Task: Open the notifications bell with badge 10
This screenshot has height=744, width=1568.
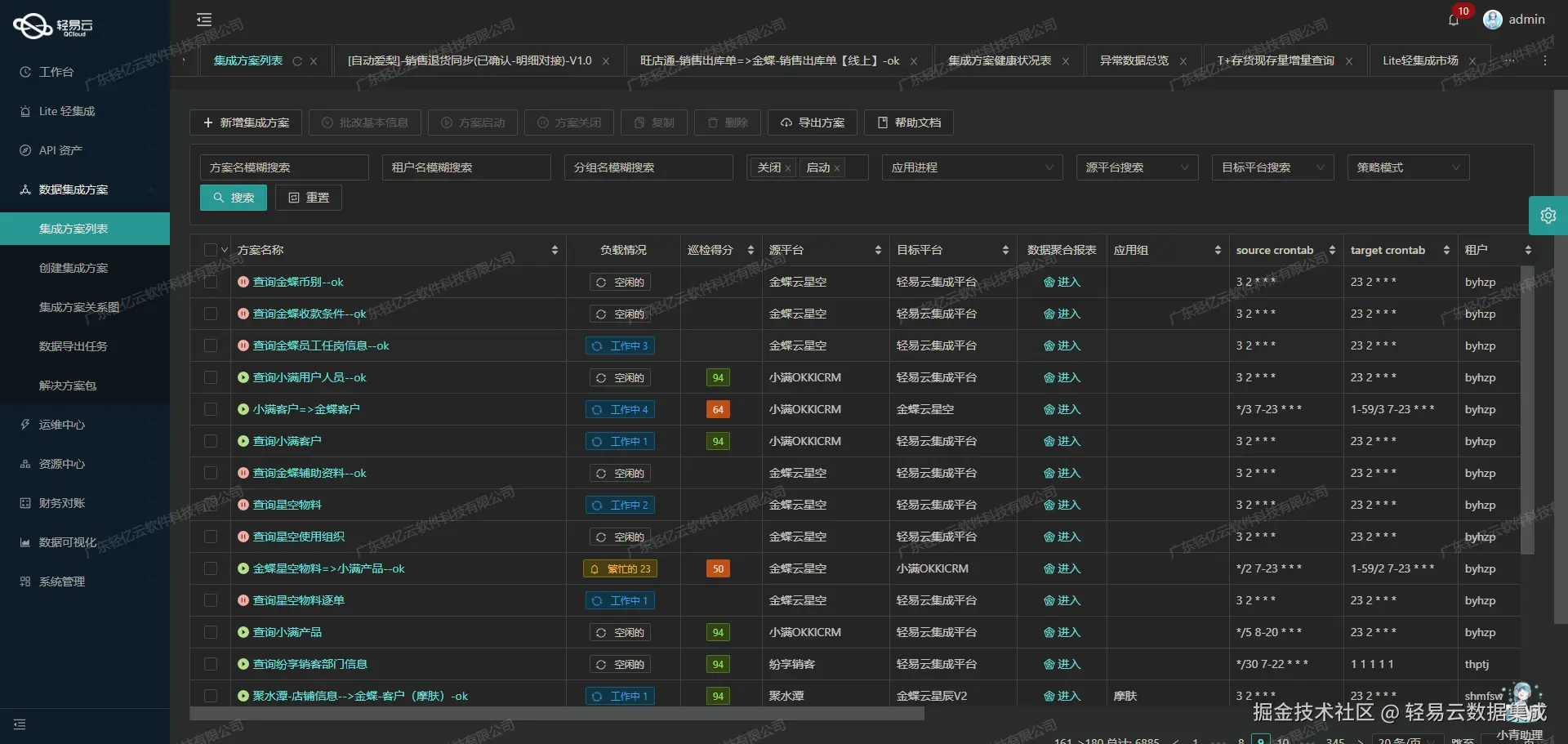Action: pos(1454,20)
